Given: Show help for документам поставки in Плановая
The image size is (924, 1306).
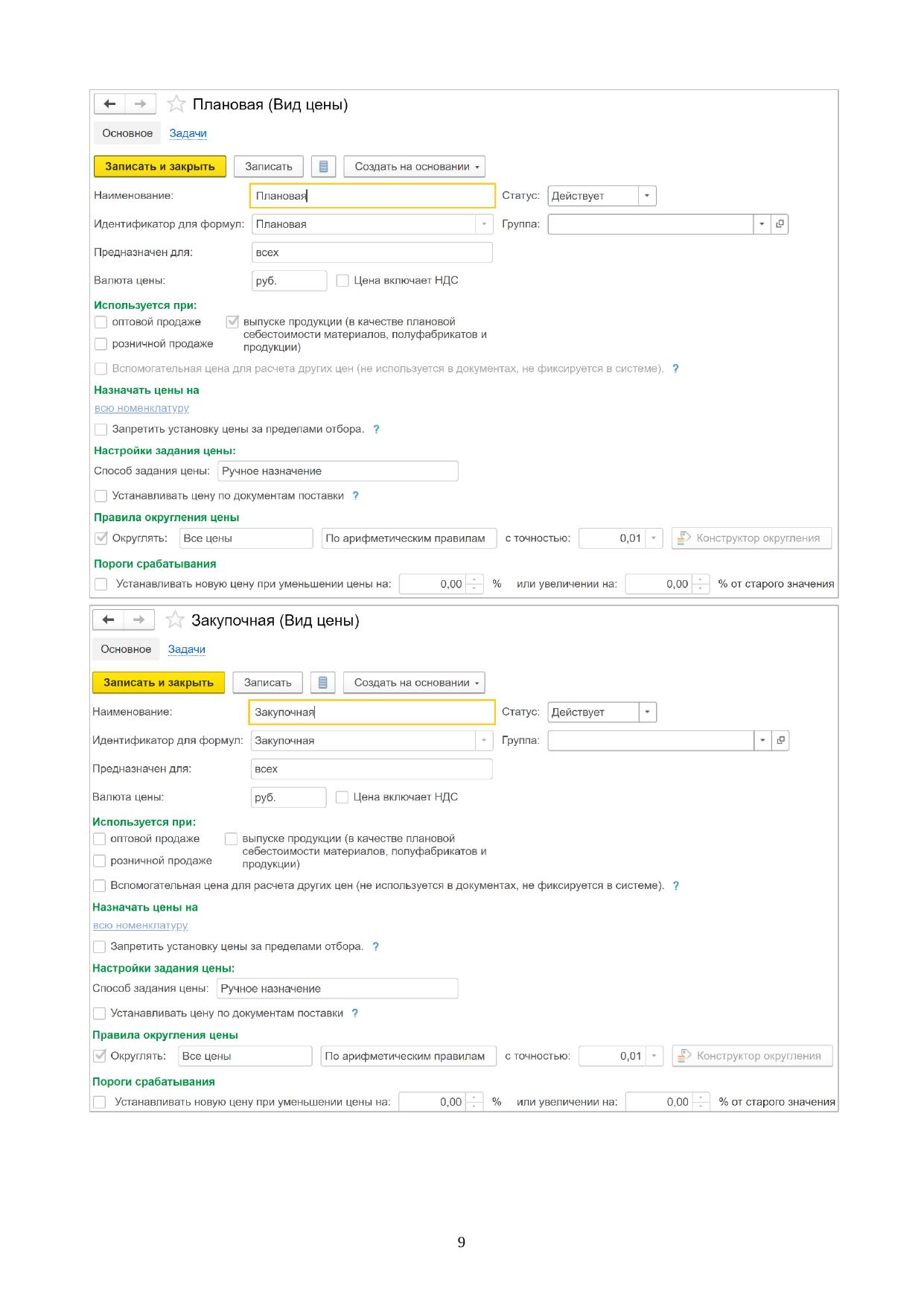Looking at the screenshot, I should tap(355, 496).
